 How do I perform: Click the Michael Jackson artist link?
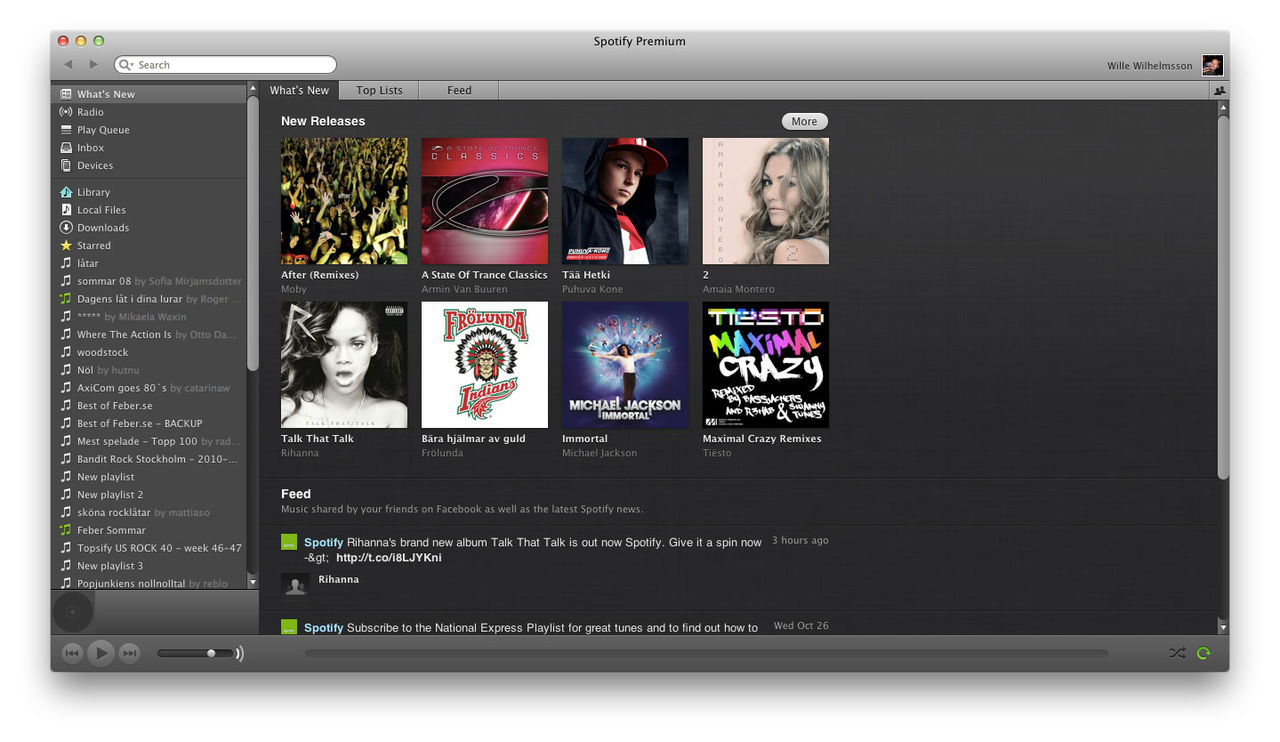(x=599, y=453)
